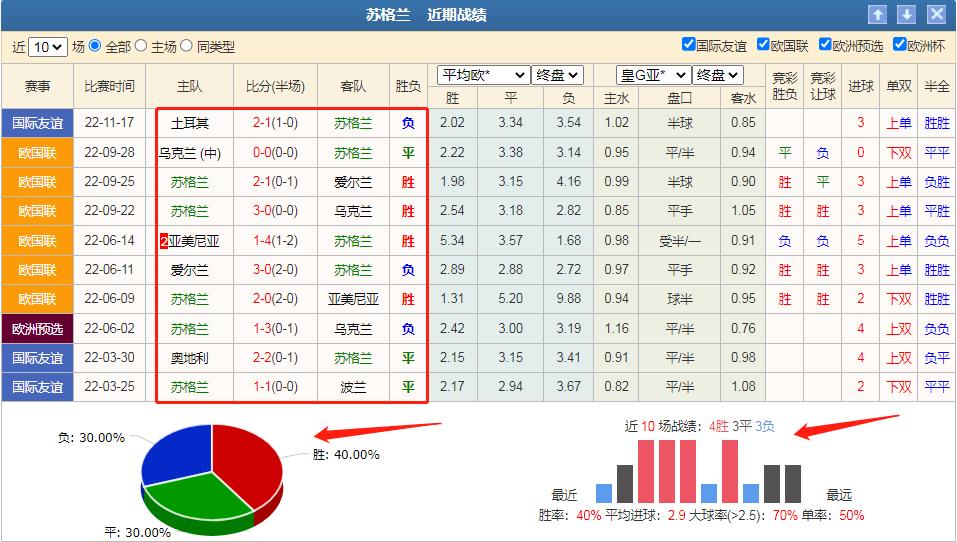Click the 比分(半场) column header
Viewport: 957px width, 542px height.
(x=275, y=87)
